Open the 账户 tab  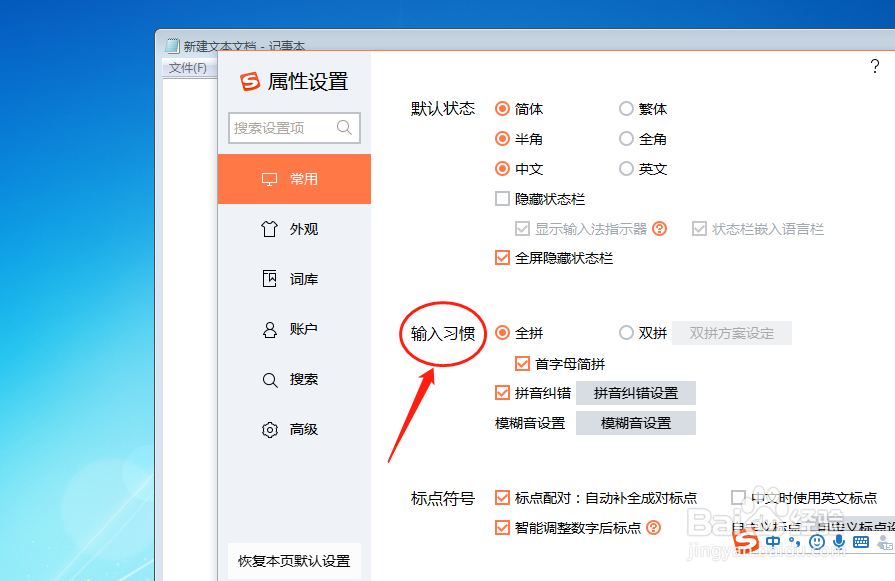[294, 329]
